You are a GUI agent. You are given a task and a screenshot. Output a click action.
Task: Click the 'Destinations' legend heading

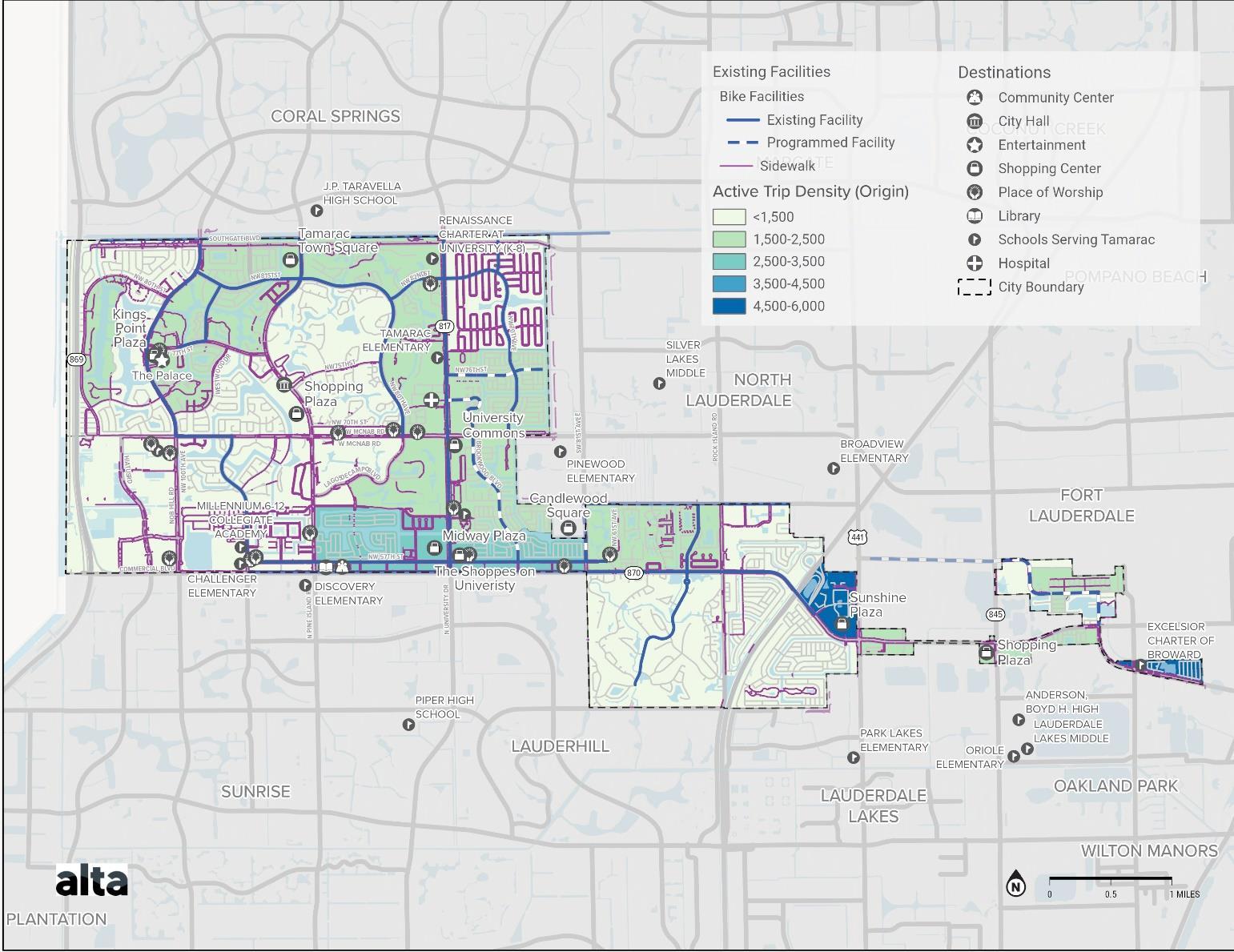point(1004,73)
